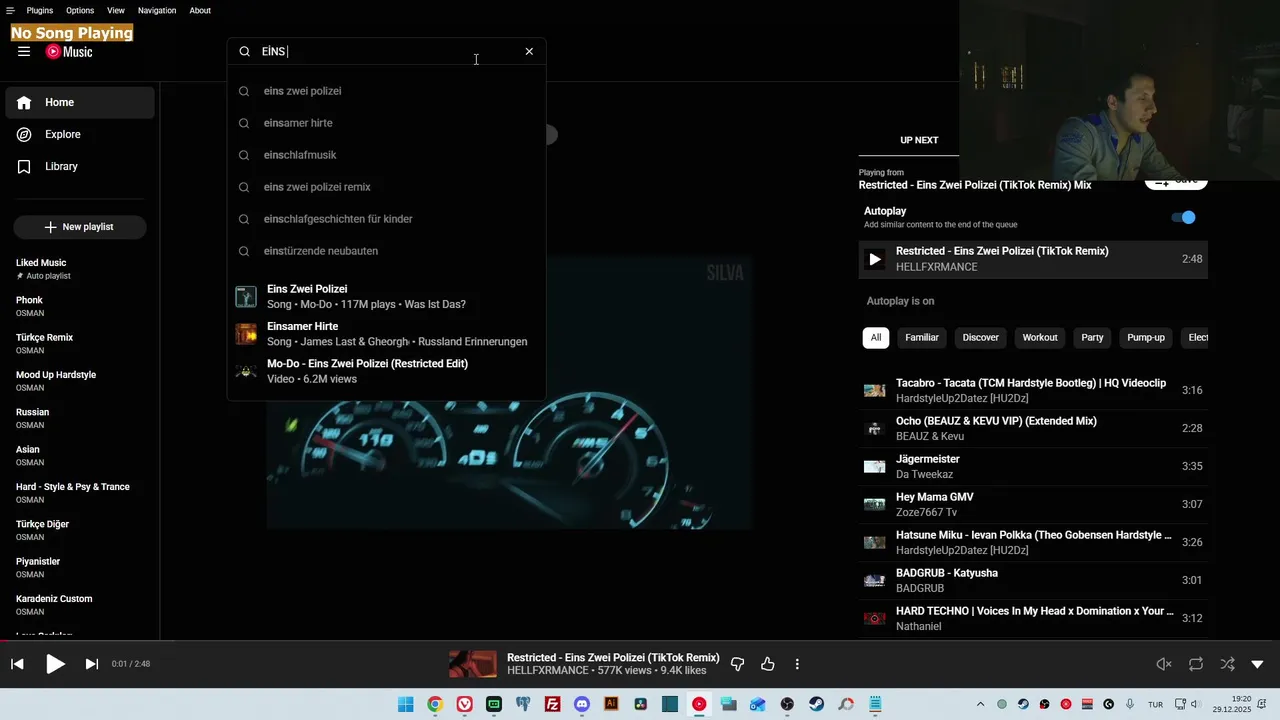
Task: Open the Asian playlist
Action: click(80, 456)
